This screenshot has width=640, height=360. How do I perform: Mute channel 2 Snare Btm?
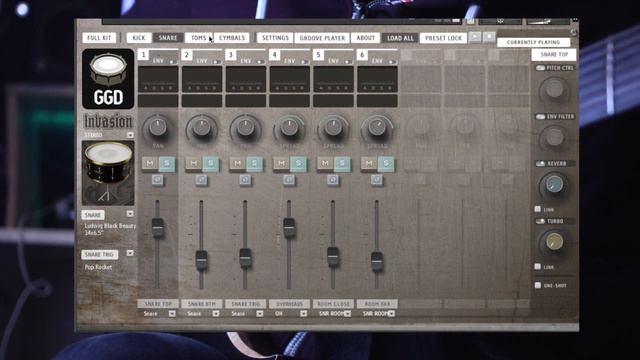(x=193, y=164)
